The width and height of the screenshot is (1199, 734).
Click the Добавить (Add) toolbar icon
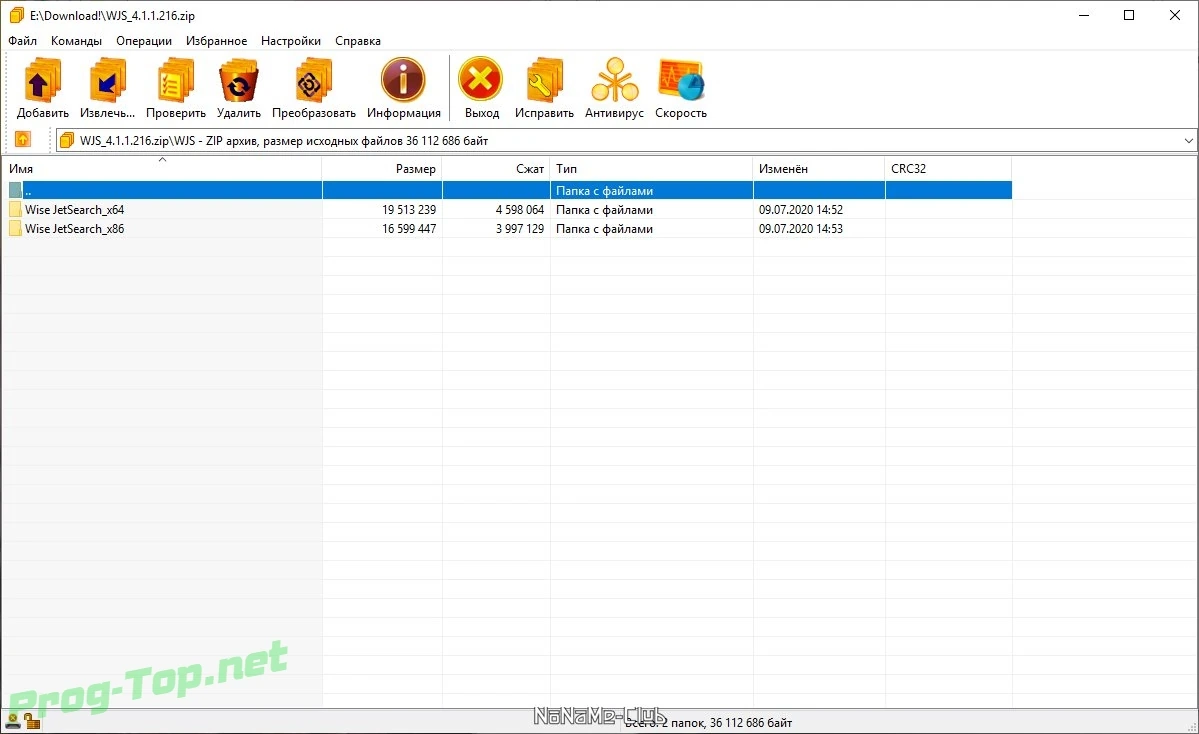tap(42, 80)
